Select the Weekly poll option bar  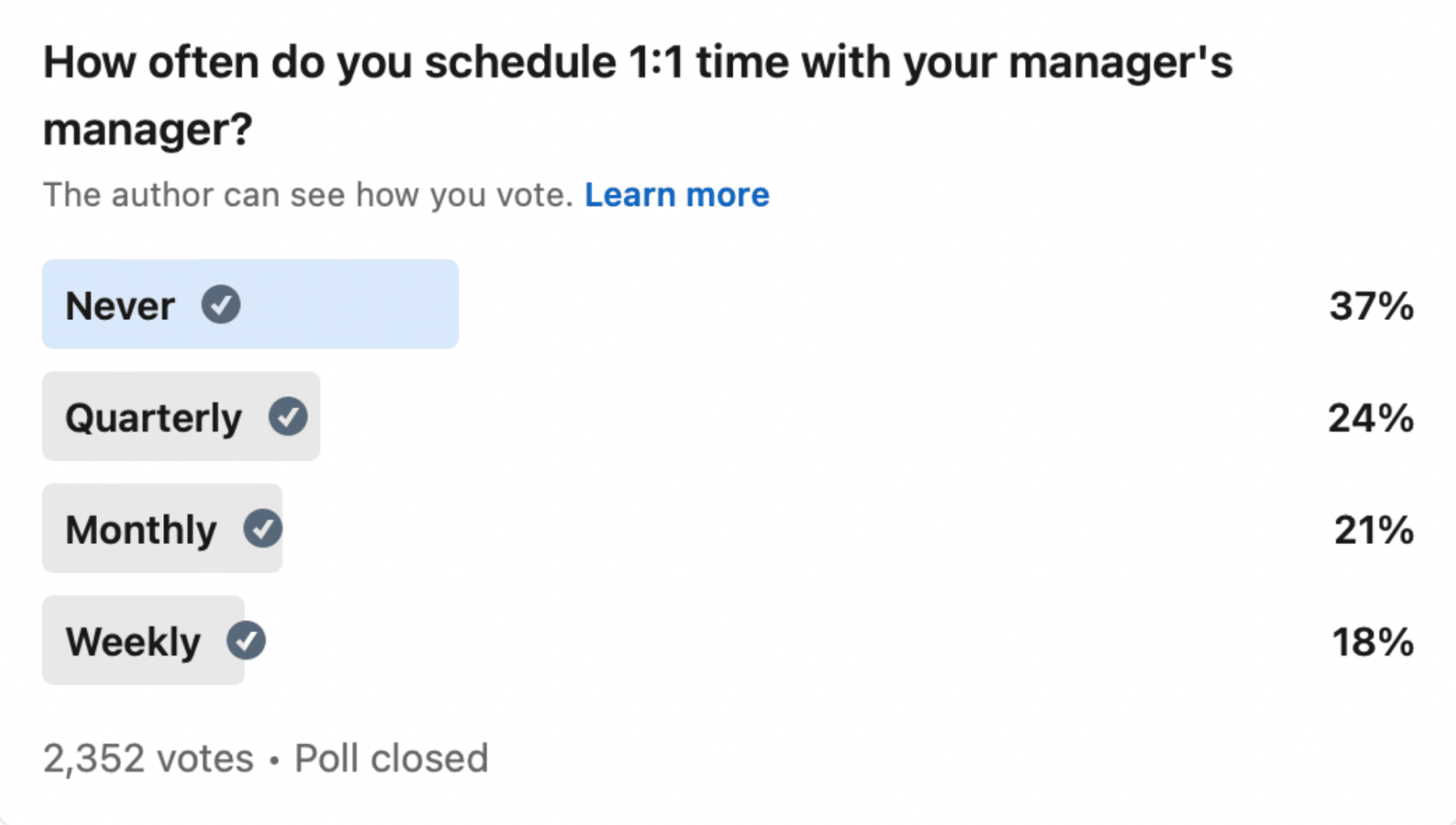point(143,640)
